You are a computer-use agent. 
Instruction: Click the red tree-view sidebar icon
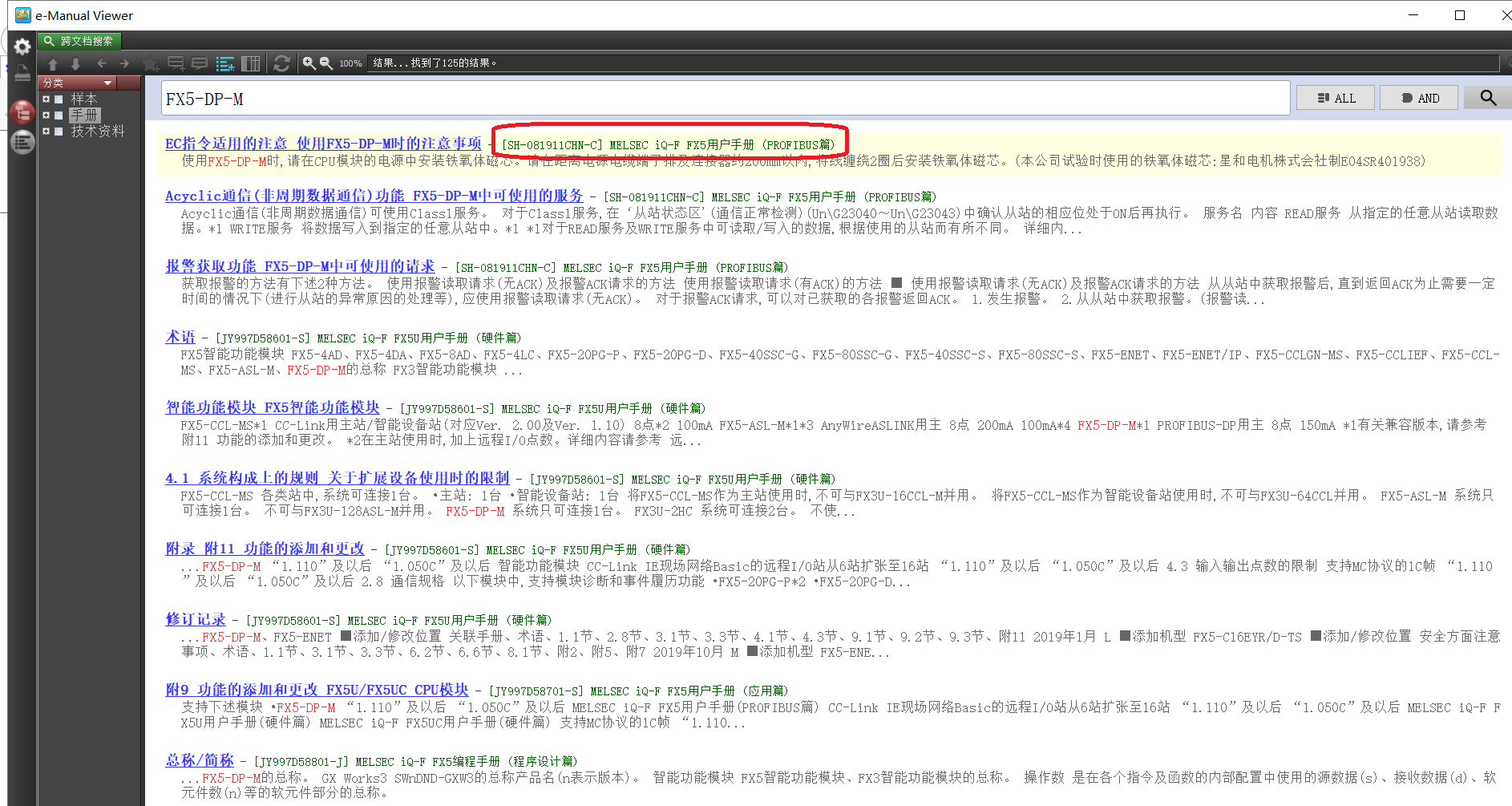(22, 112)
